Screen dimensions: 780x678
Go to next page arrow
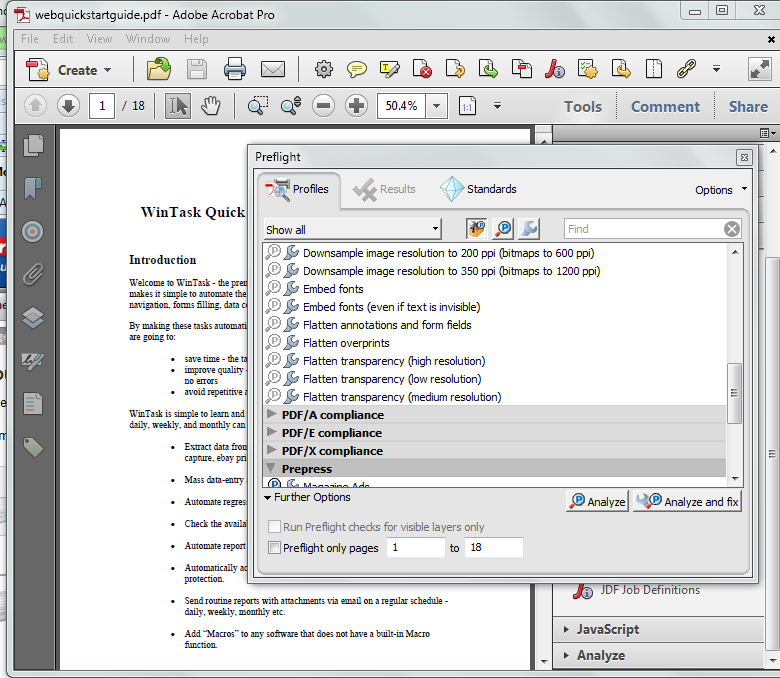[x=68, y=105]
